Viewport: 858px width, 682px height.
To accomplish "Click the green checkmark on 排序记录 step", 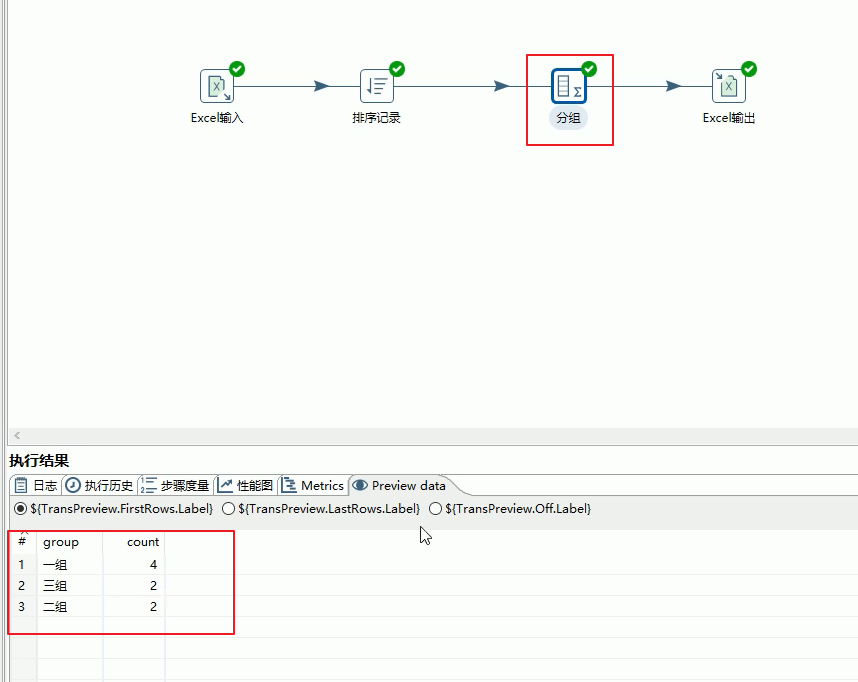I will click(397, 69).
